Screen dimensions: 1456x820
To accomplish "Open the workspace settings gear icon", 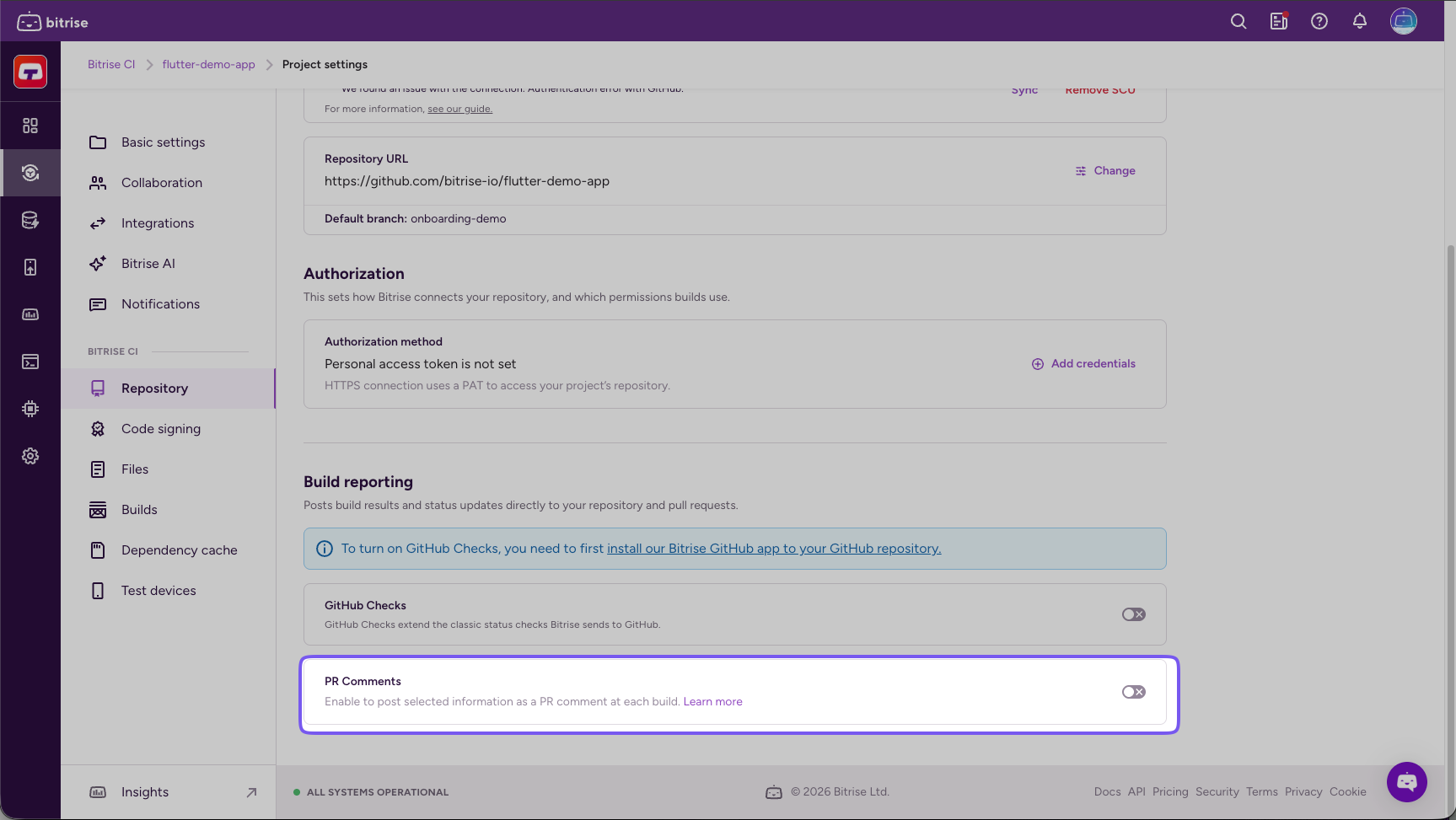I will 30,456.
